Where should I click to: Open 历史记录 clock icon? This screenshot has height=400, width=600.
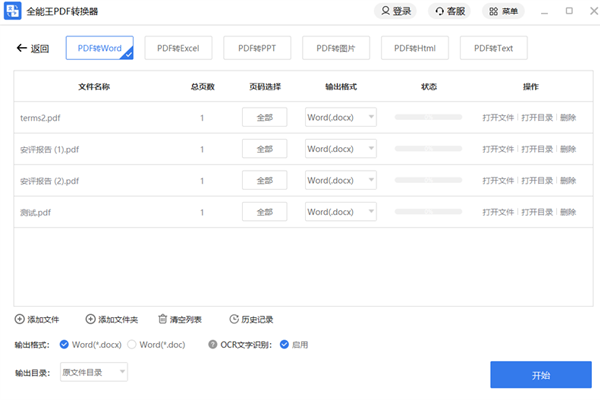click(x=234, y=319)
